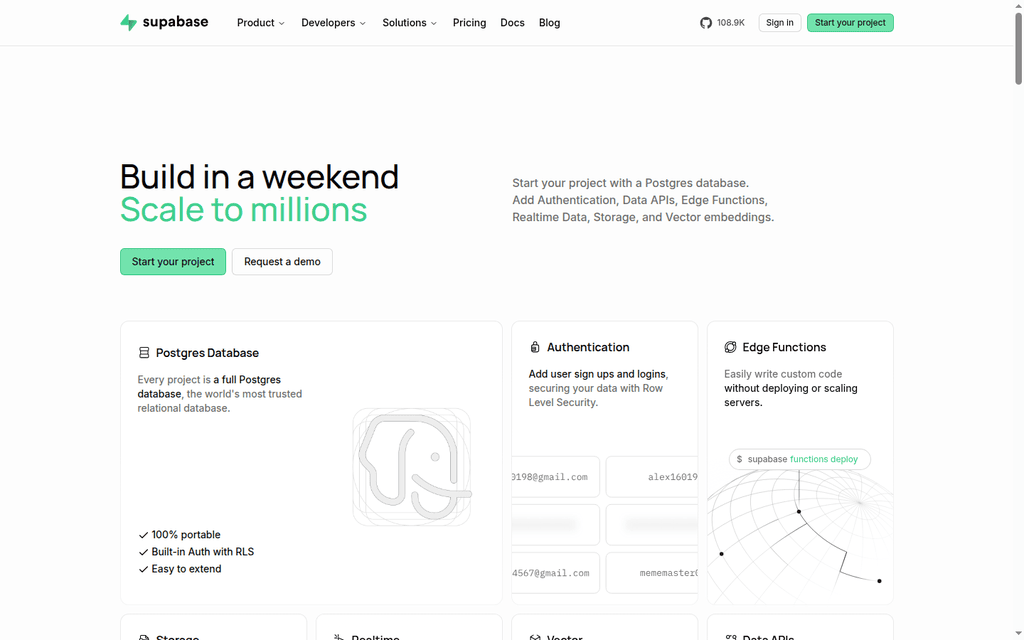Open the Postgres Database card title
1024x640 pixels.
pos(207,353)
